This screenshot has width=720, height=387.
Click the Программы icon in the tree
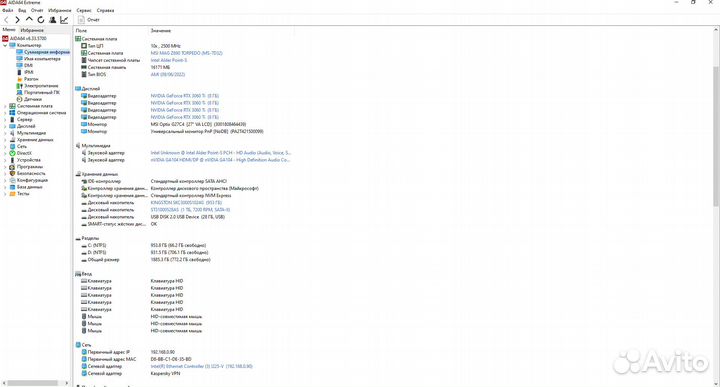[x=12, y=167]
